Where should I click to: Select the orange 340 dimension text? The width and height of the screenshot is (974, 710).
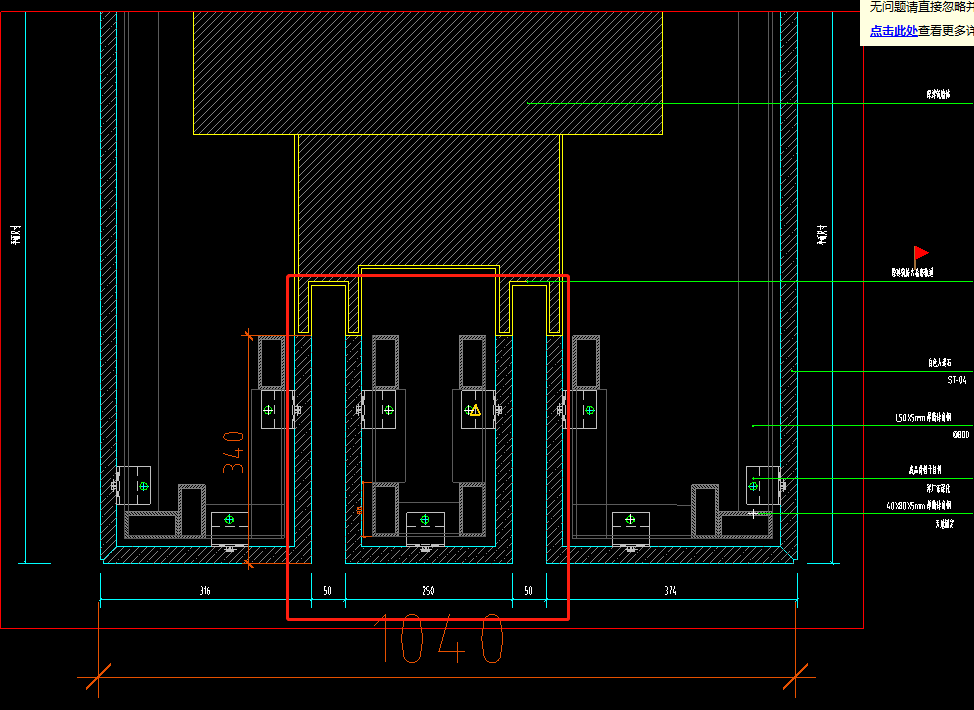pos(233,453)
